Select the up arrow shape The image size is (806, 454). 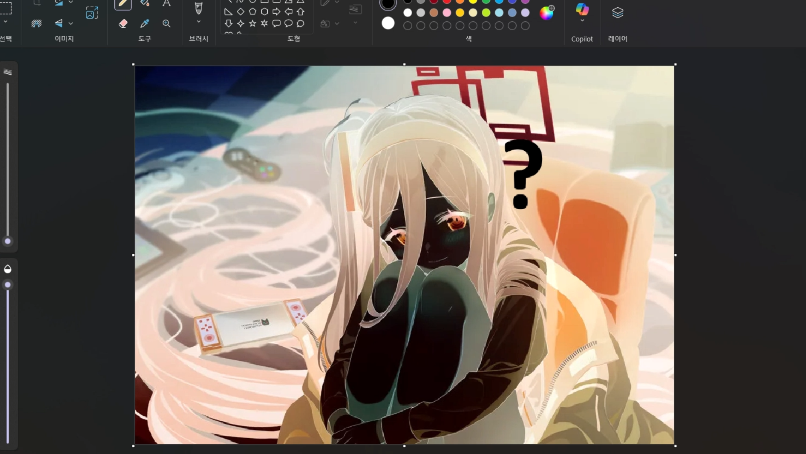click(301, 11)
